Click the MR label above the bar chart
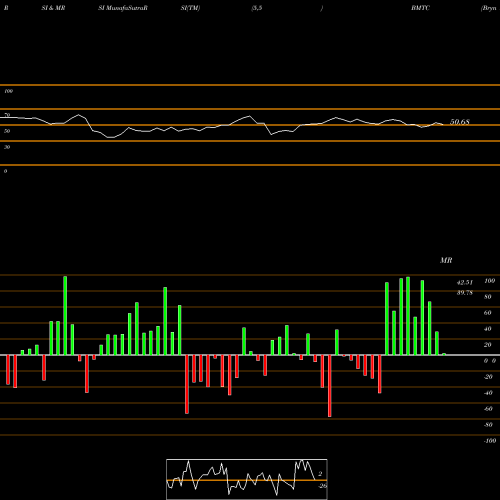Image resolution: width=500 pixels, height=500 pixels. coord(446,260)
